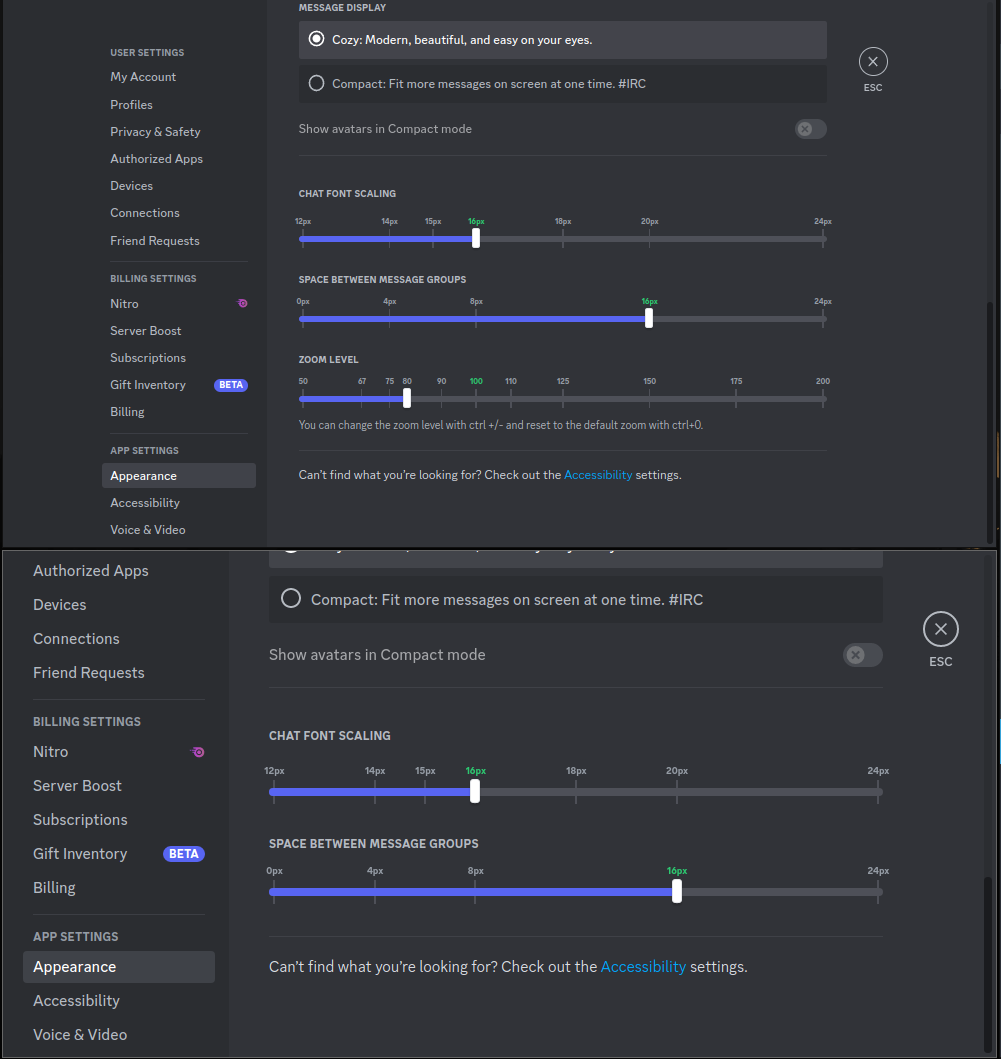
Task: Select Appearance tab in upper window sidebar
Action: [178, 475]
